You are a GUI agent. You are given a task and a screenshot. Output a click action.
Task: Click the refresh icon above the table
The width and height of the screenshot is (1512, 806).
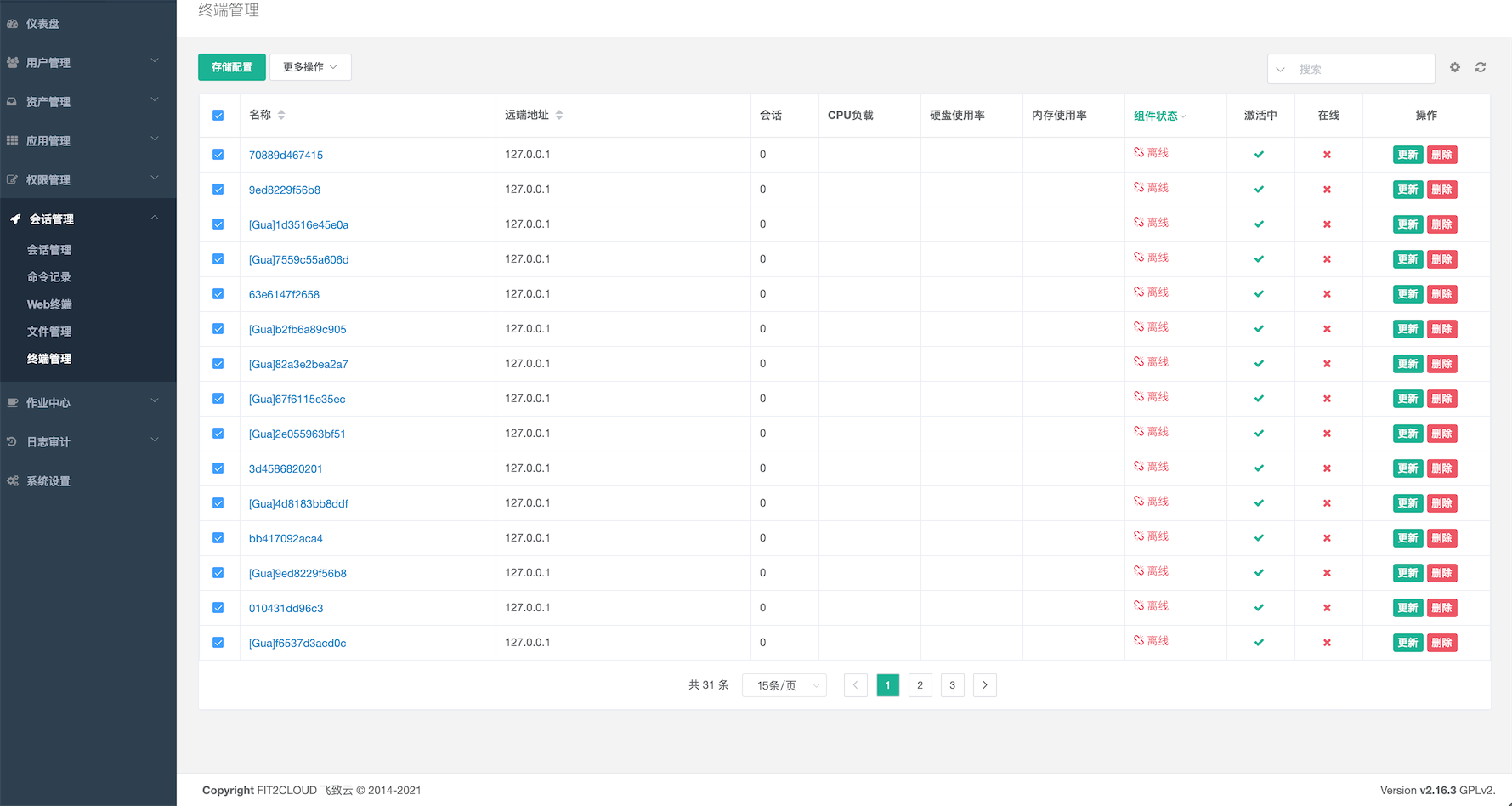(1481, 67)
